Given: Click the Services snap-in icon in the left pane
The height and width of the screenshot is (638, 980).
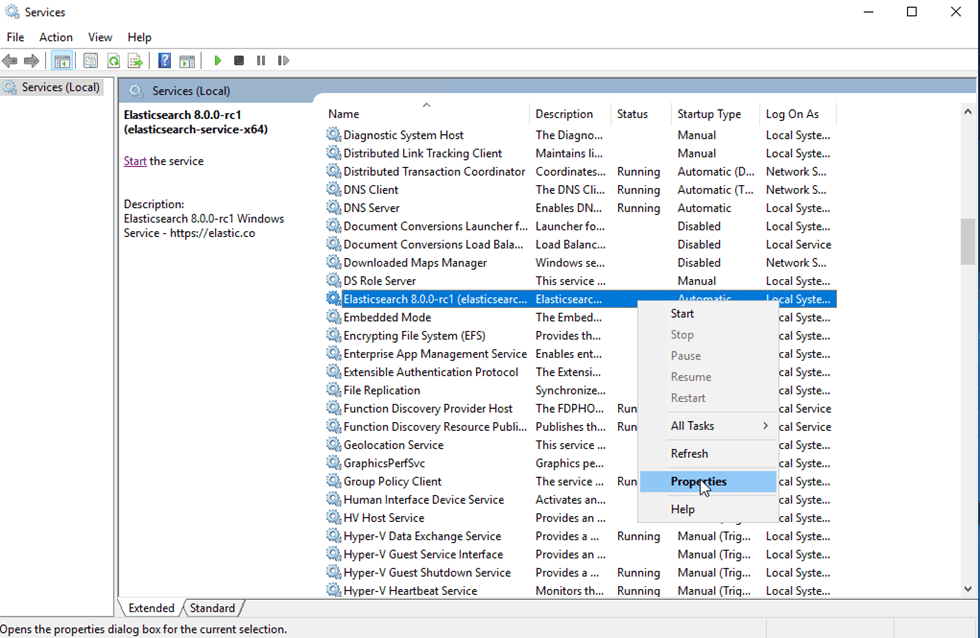Looking at the screenshot, I should 8,87.
